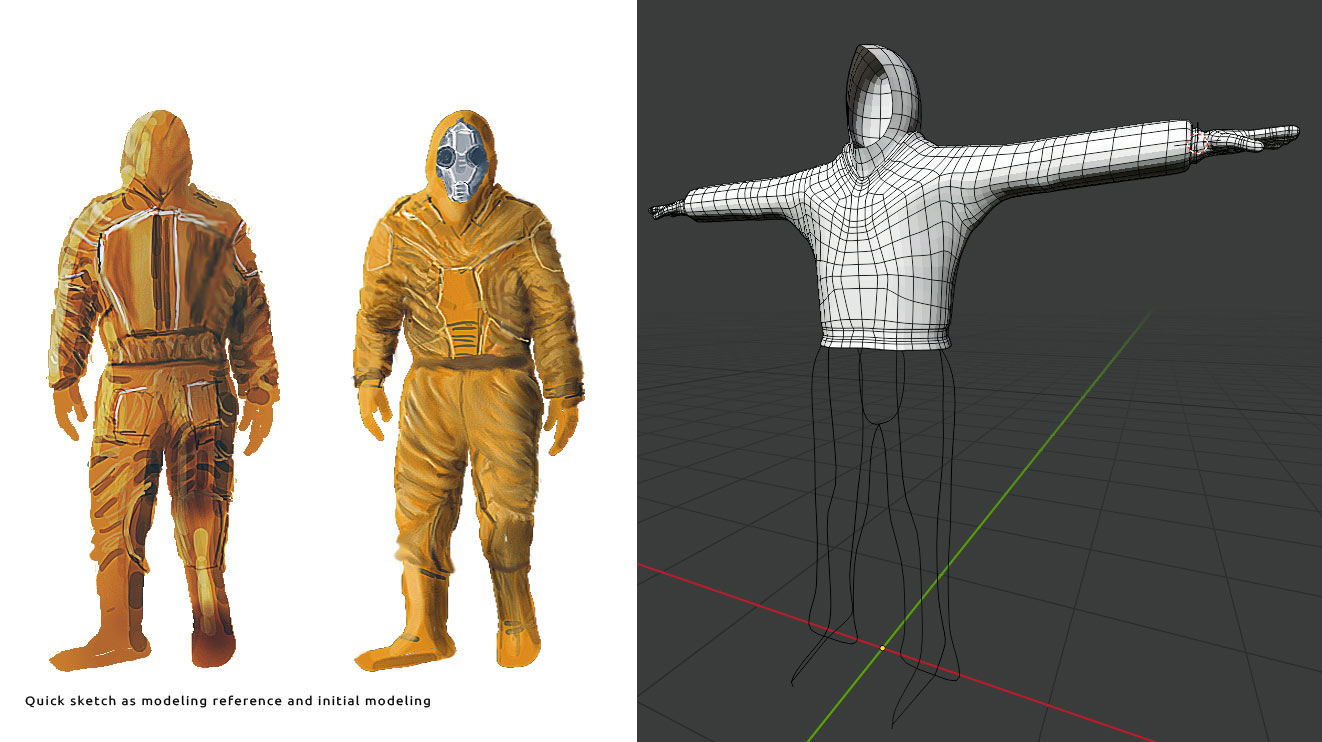This screenshot has height=742, width=1322.
Task: Select the front-view suit sketch with gas mask
Action: click(x=469, y=389)
